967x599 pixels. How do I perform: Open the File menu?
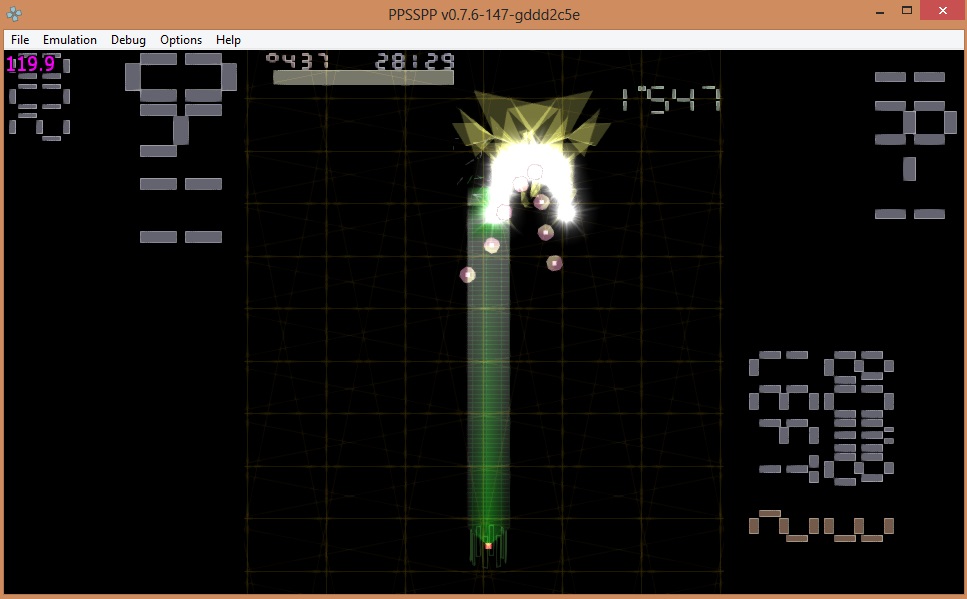(x=20, y=40)
